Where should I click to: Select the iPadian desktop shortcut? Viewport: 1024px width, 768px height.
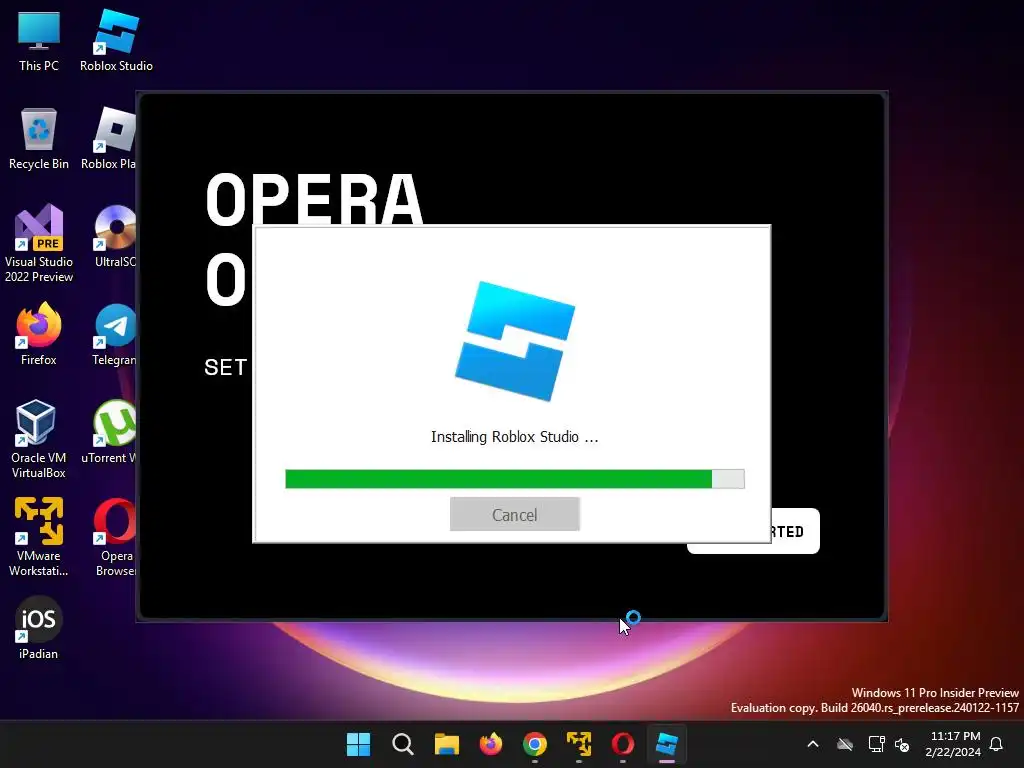click(39, 628)
